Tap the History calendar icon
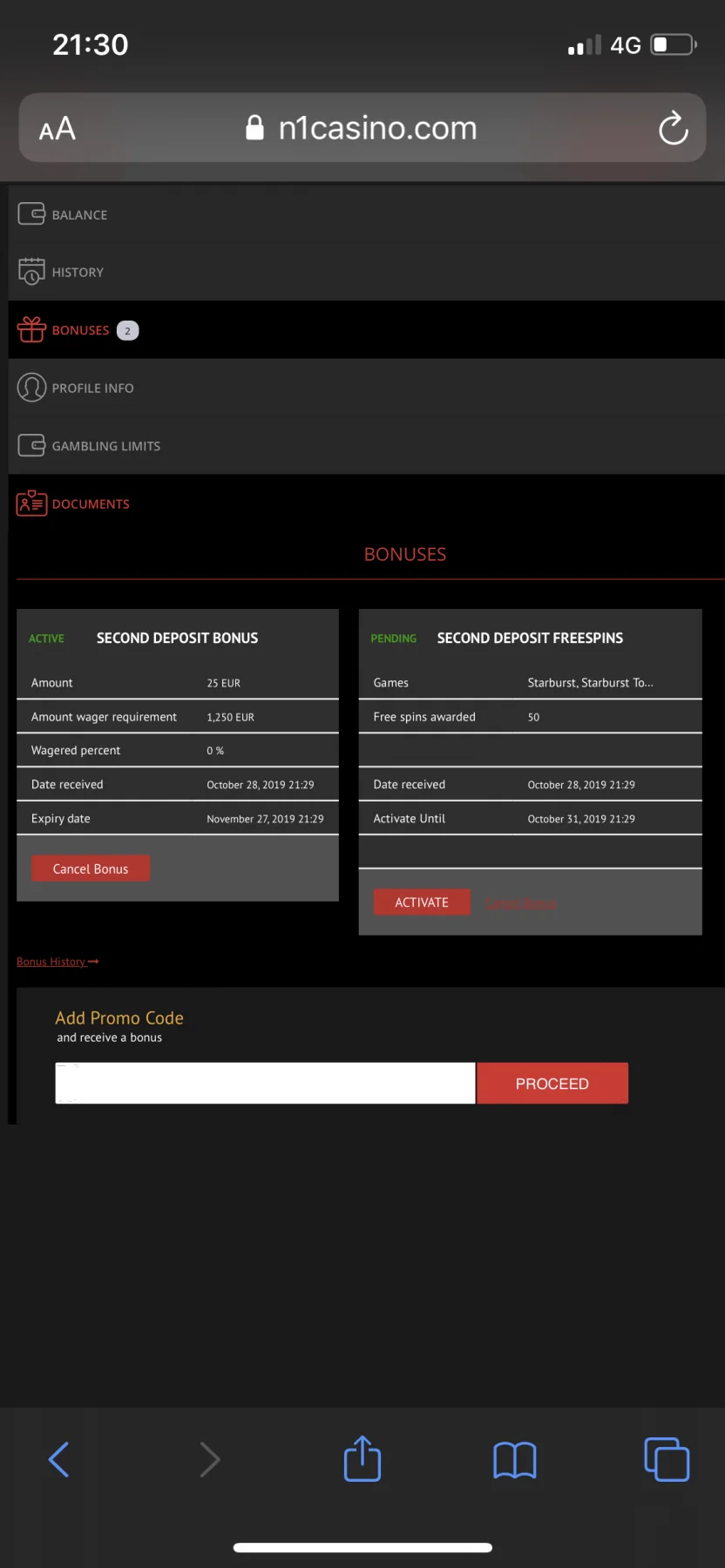Image resolution: width=725 pixels, height=1568 pixels. [31, 271]
